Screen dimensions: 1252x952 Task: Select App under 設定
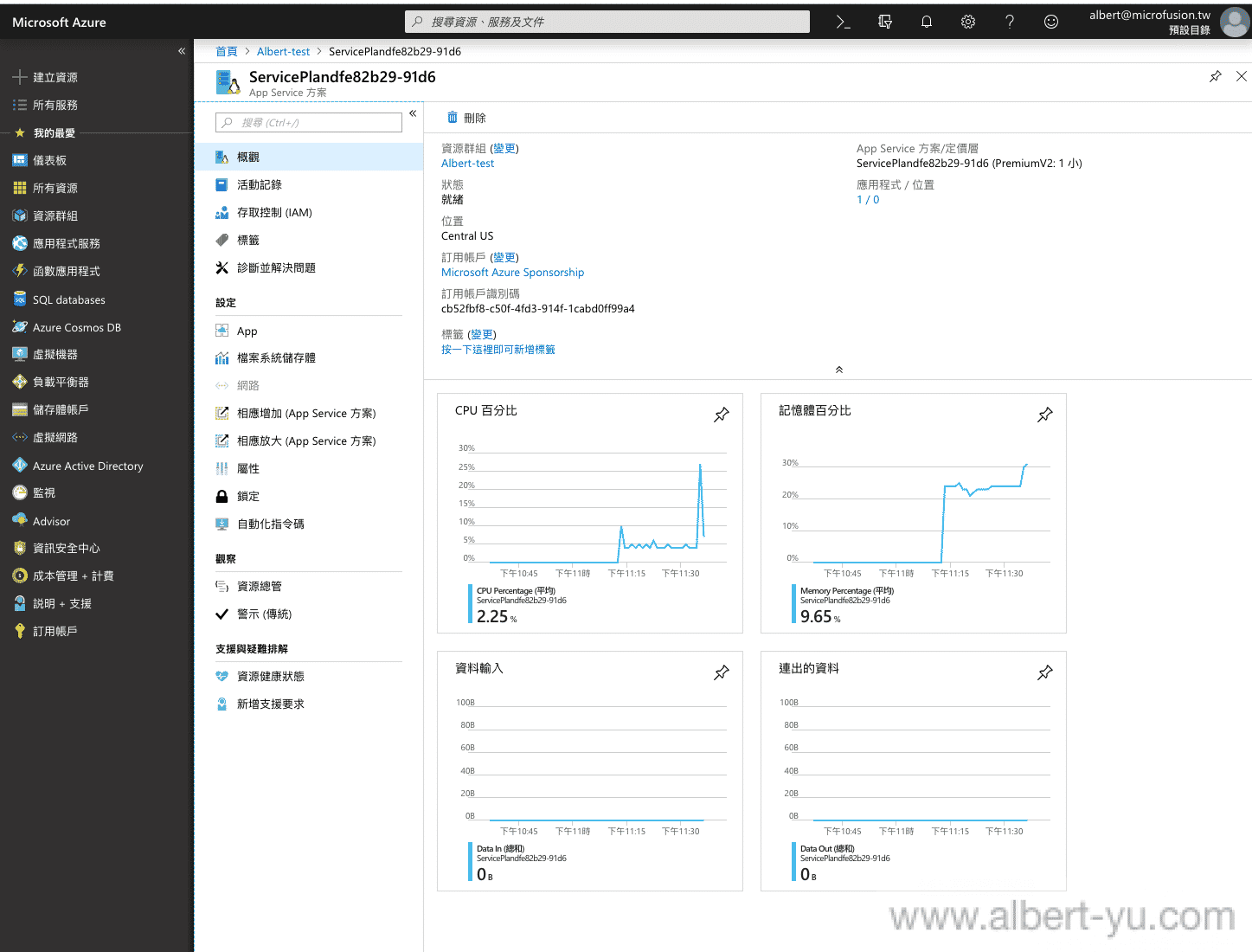pyautogui.click(x=309, y=331)
